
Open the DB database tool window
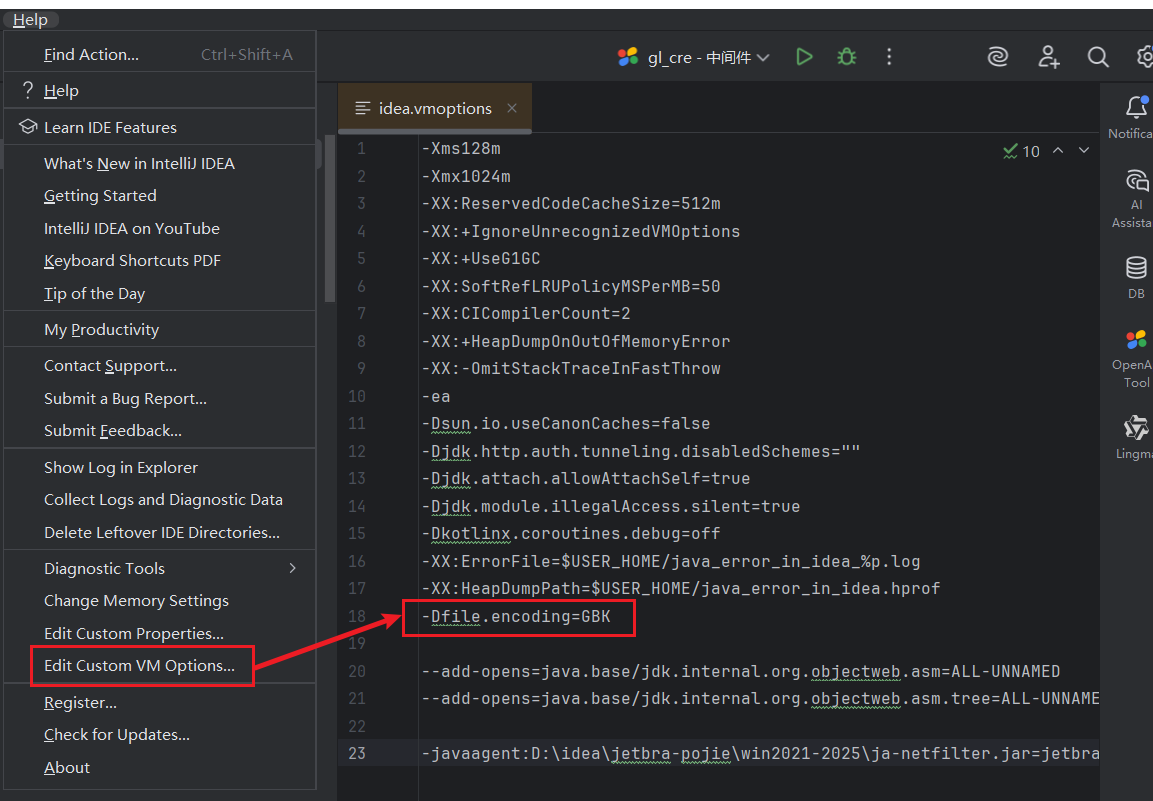(1136, 277)
